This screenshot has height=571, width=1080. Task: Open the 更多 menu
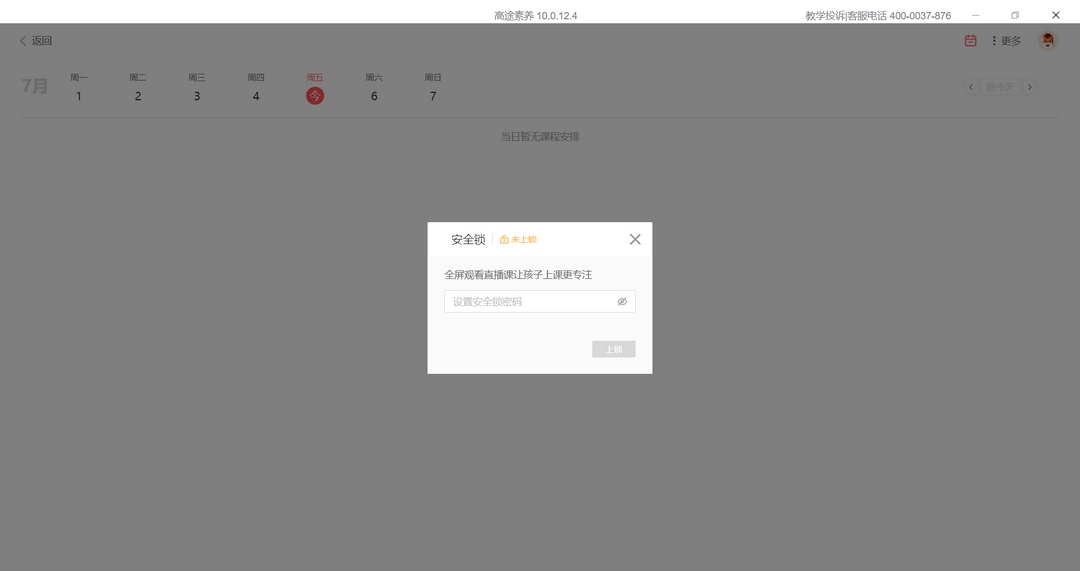[1006, 41]
